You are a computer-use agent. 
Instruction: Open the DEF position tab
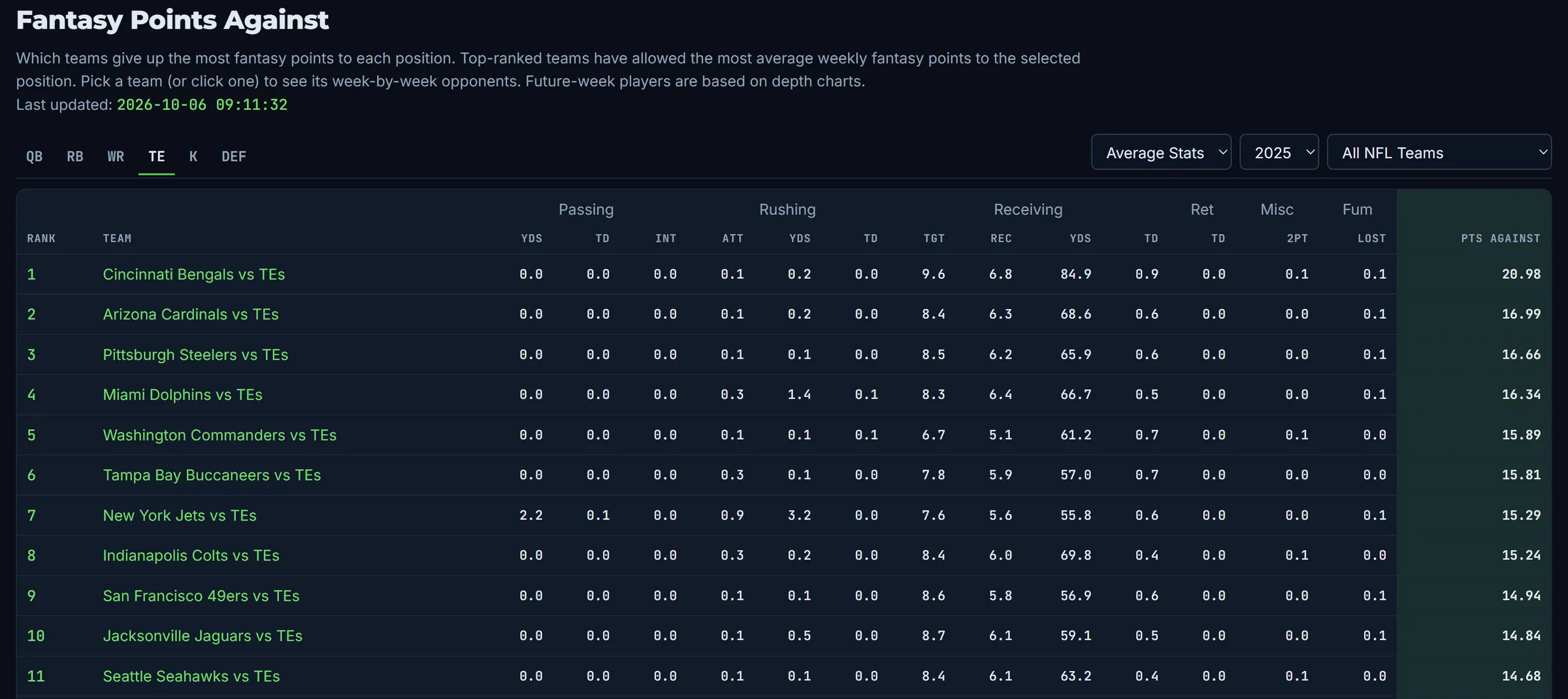click(x=234, y=156)
